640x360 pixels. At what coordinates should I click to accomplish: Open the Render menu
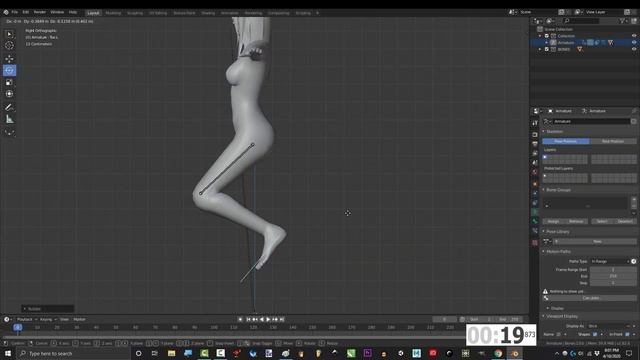pos(40,12)
